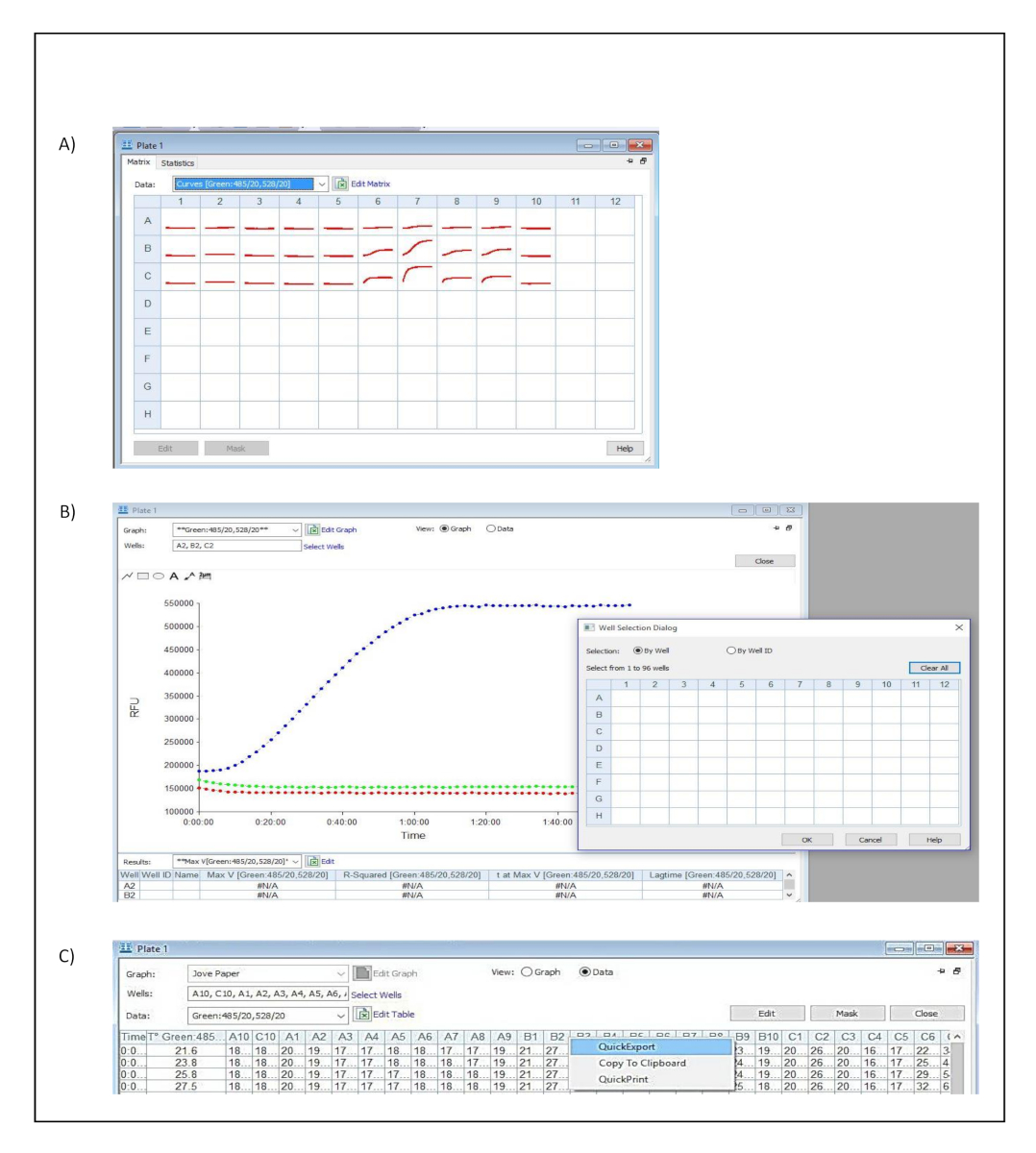Select the ellipse annotation tool above the graph
The image size is (1036, 1153).
(x=158, y=576)
